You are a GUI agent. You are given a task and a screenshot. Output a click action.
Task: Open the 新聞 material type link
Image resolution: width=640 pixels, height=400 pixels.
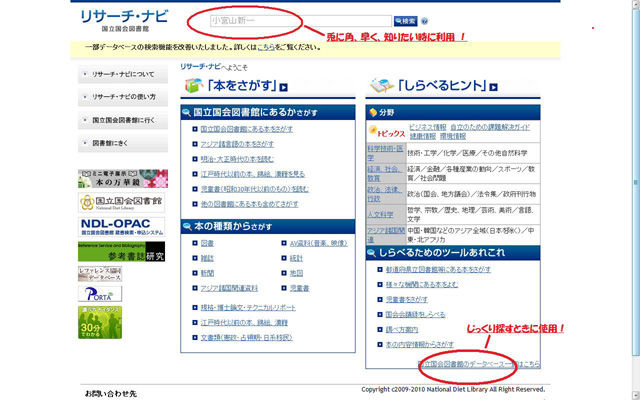[x=207, y=273]
